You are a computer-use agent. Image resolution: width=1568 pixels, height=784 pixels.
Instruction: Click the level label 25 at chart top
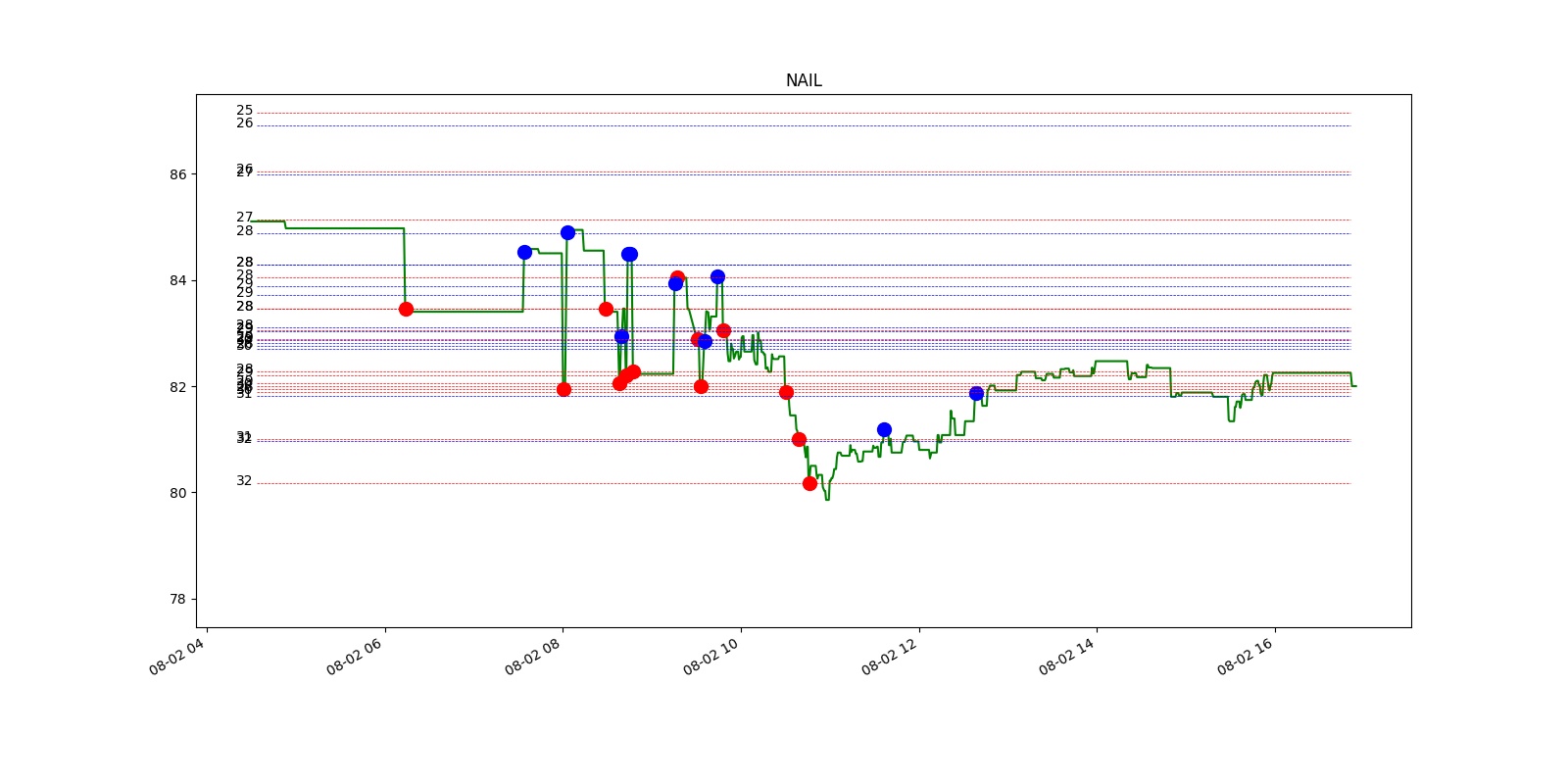click(x=244, y=111)
